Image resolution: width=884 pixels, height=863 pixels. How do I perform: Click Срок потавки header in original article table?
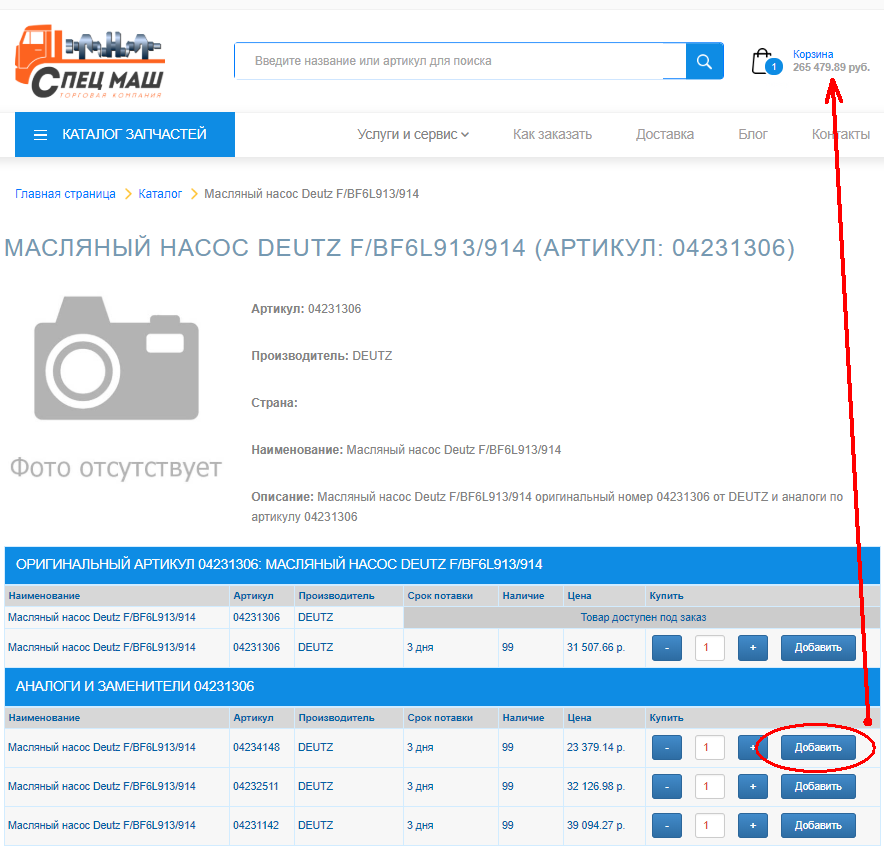[450, 596]
